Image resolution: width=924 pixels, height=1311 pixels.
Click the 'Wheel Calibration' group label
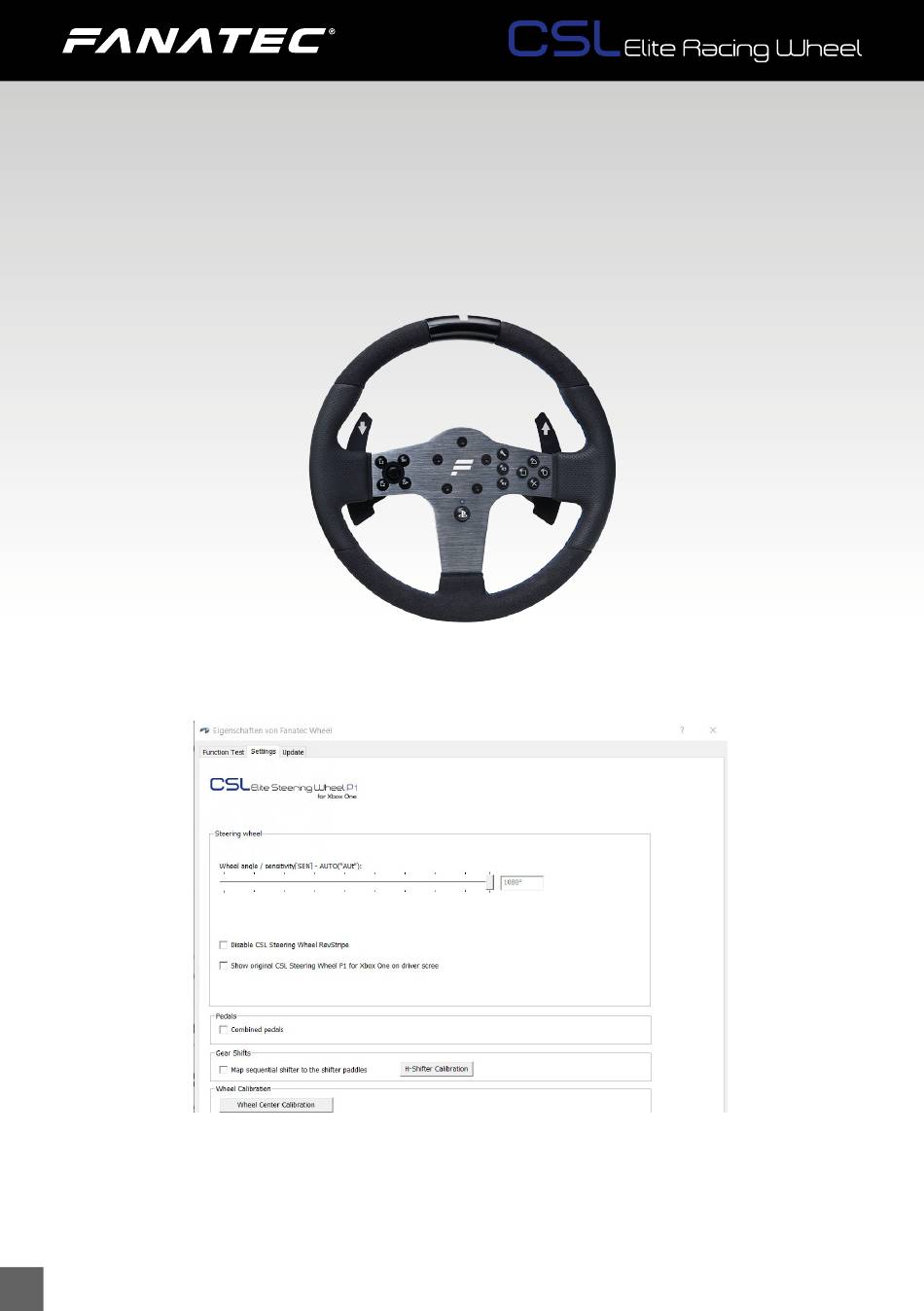coord(243,1089)
